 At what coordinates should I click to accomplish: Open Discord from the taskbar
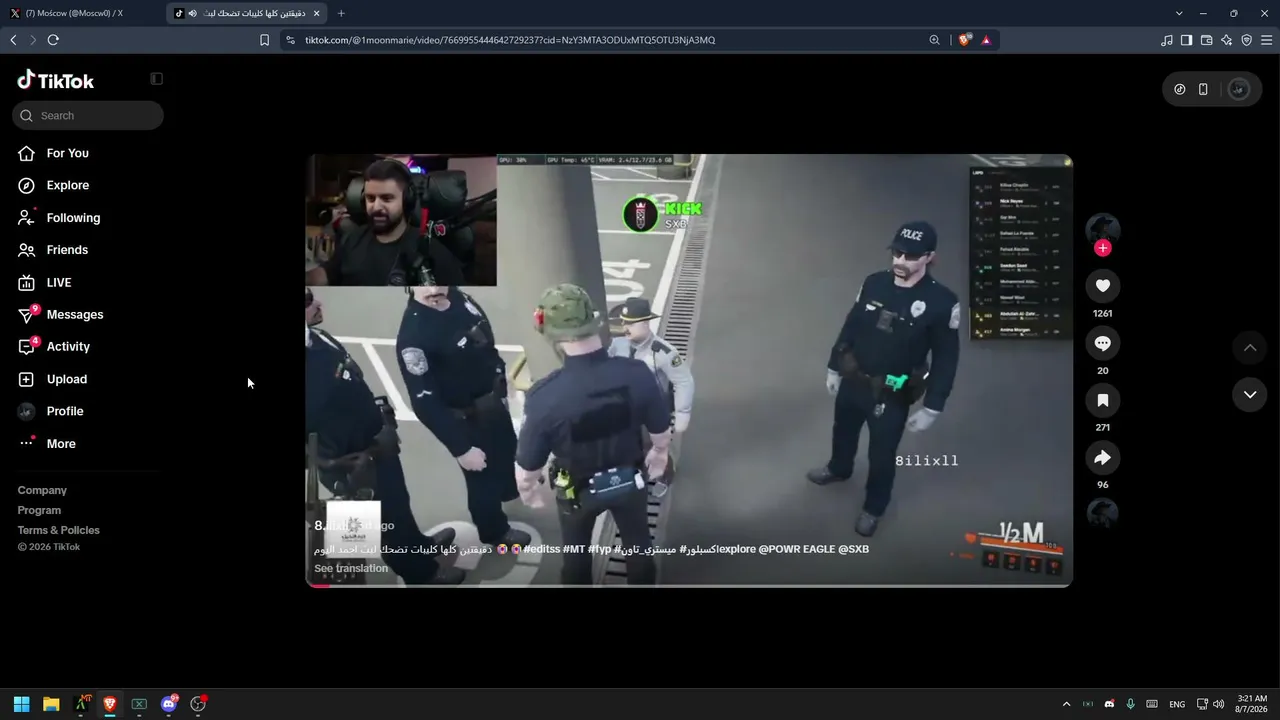[x=169, y=704]
